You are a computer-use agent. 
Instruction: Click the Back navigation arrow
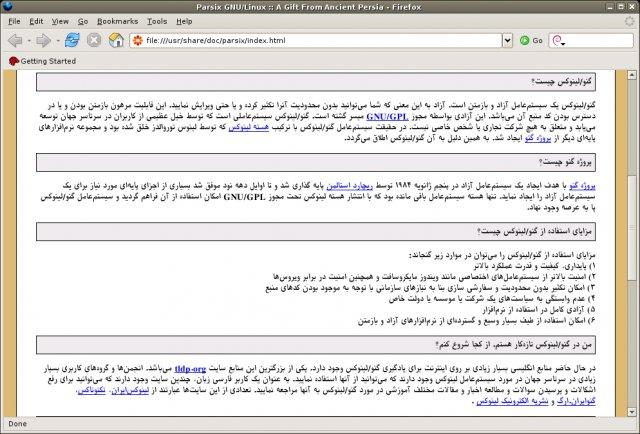(15, 41)
